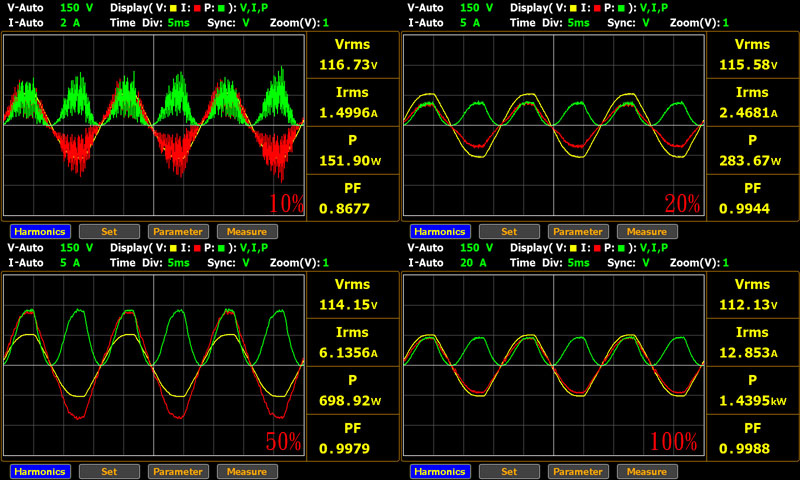Click V-Auto 150 V in the 10% panel

point(77,8)
